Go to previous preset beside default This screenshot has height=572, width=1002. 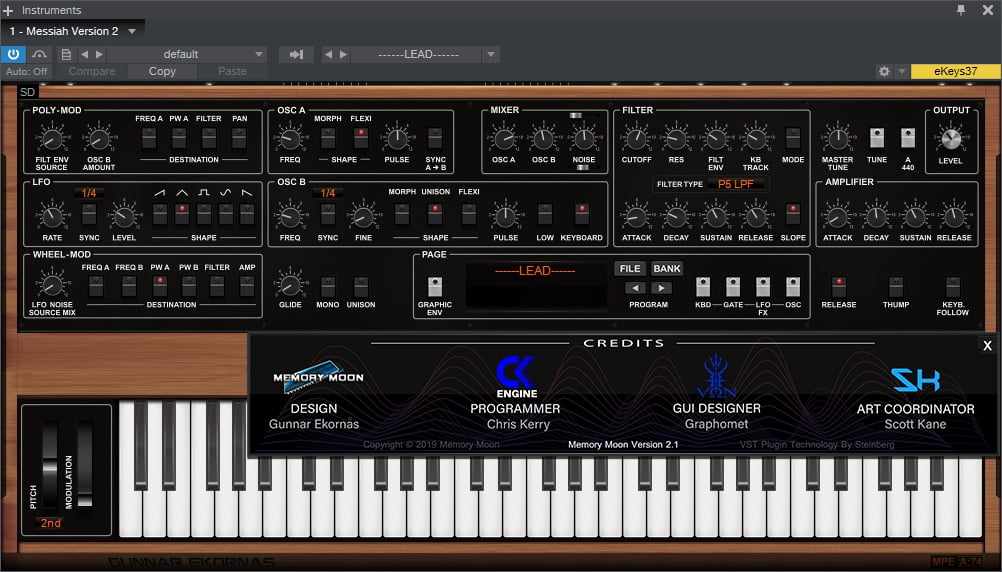pos(84,54)
